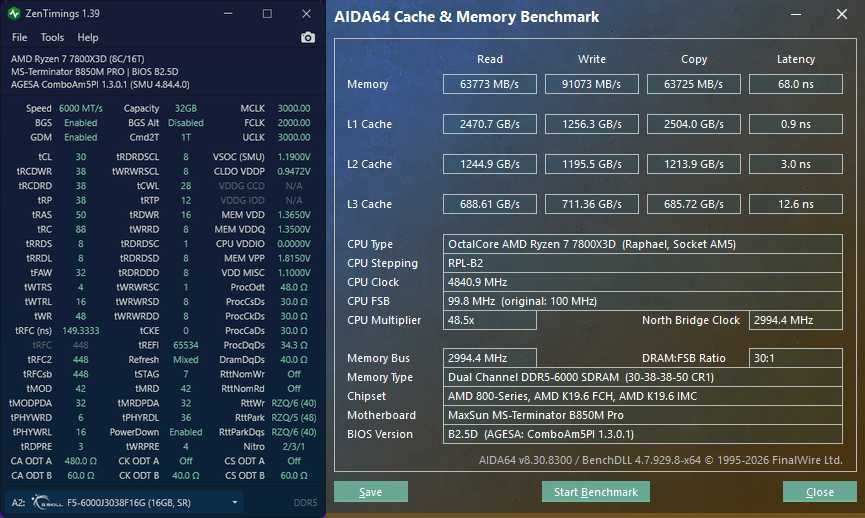
Task: Click the Chipset AMD 800-Series field
Action: coord(643,396)
